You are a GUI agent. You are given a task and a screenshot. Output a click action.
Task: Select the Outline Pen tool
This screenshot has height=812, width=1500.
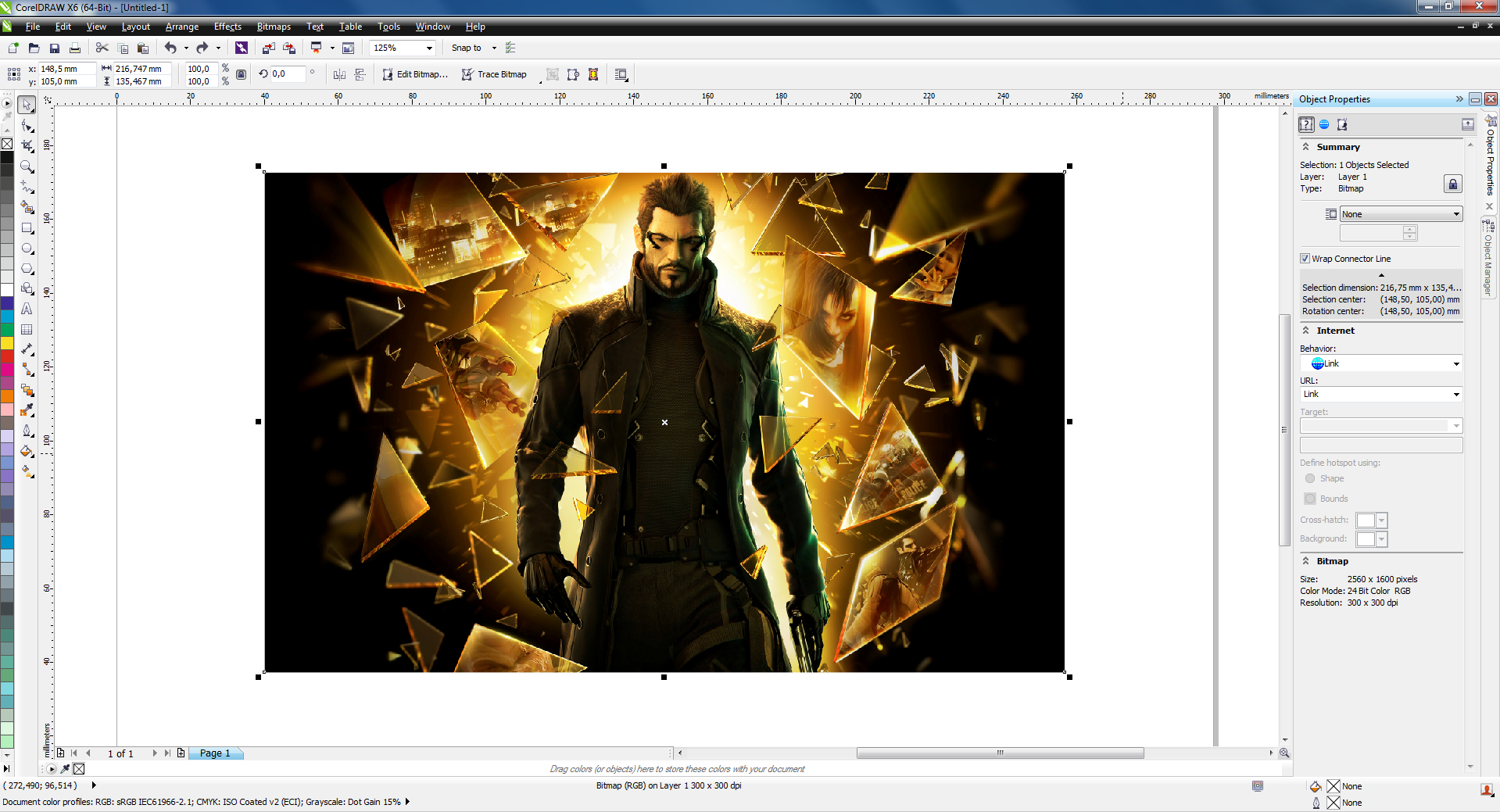(x=27, y=431)
